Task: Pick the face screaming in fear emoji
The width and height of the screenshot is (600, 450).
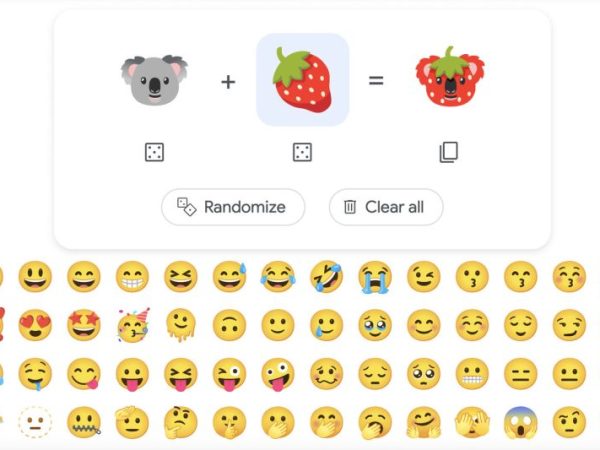Action: pos(521,422)
